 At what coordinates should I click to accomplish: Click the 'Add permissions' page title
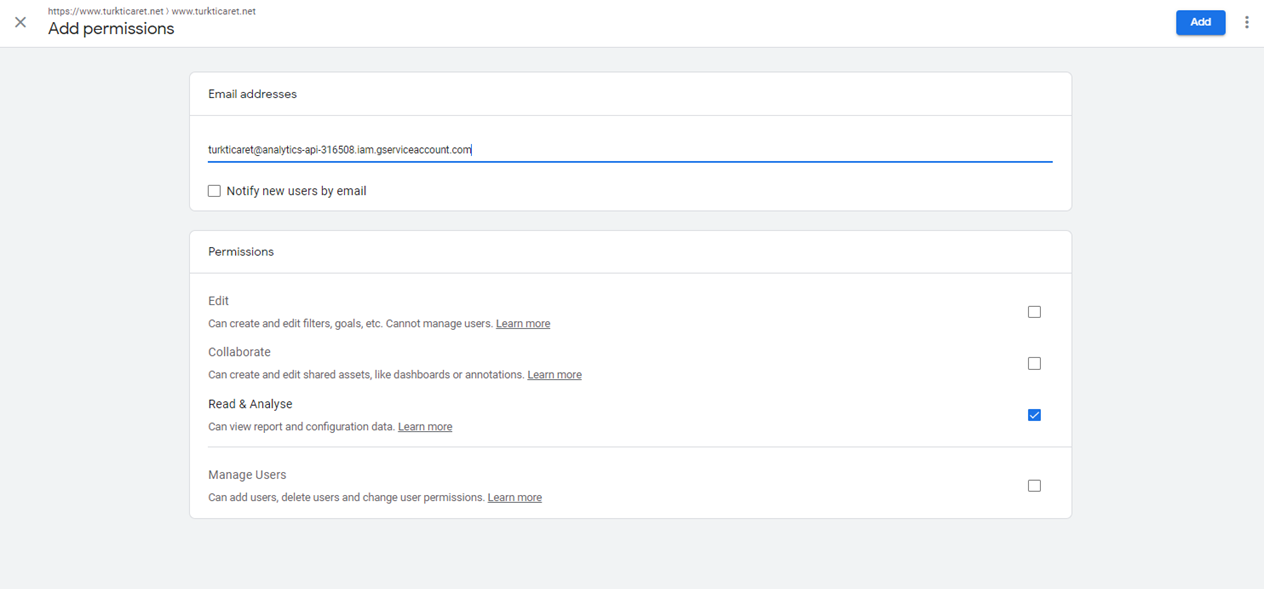point(111,29)
